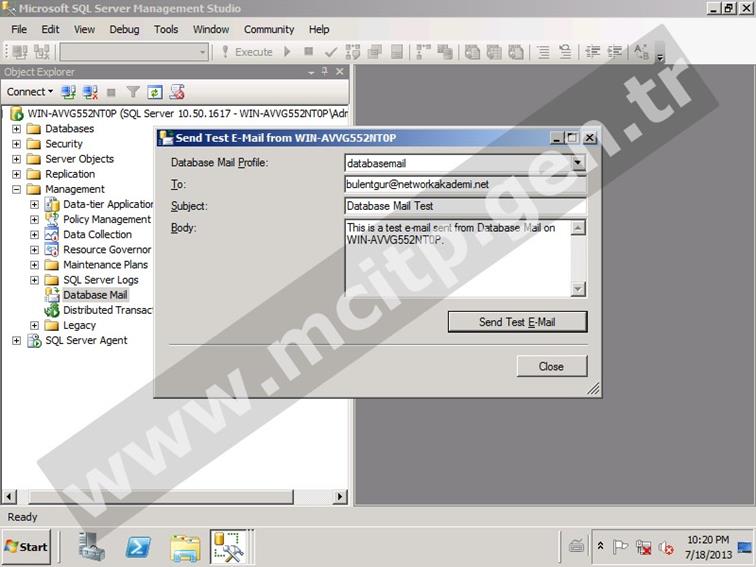Click the Stop icon in Object Explorer

point(111,92)
